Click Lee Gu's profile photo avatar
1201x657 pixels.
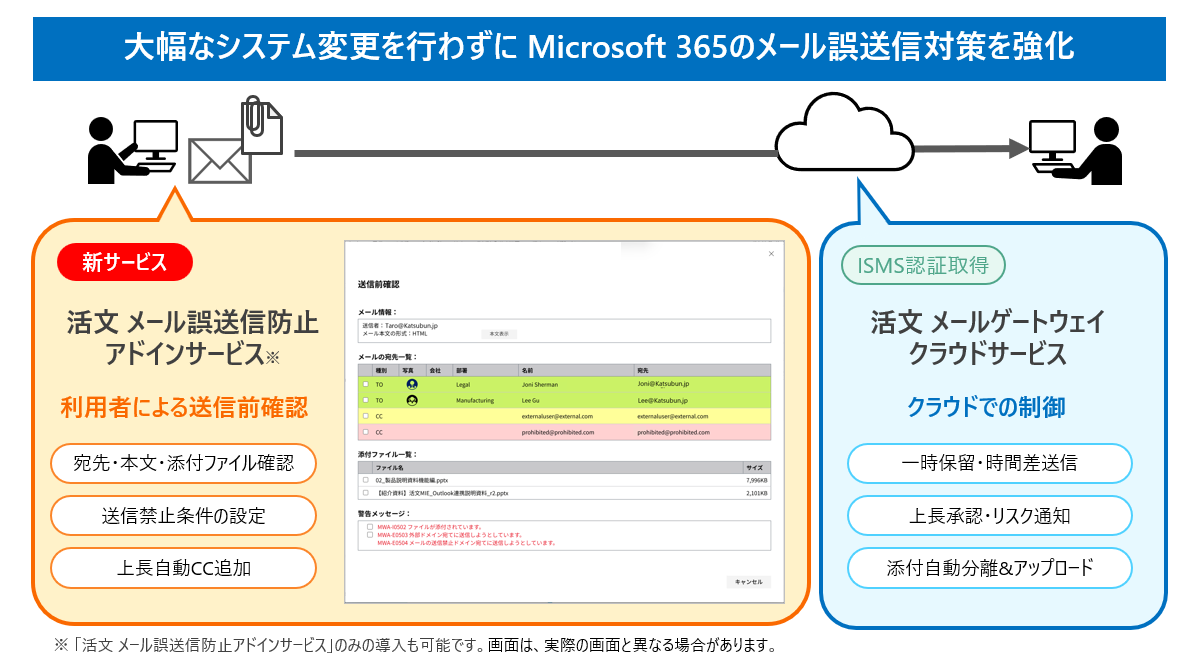coord(412,400)
